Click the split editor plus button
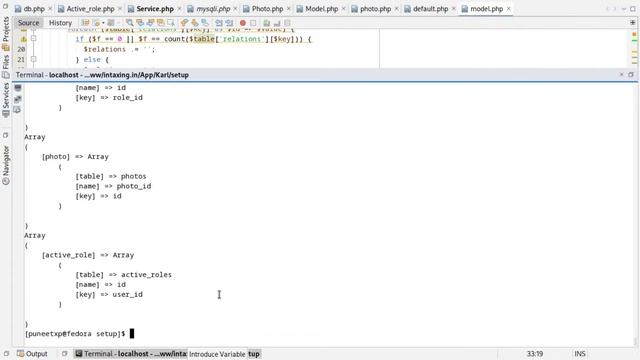 [x=632, y=23]
